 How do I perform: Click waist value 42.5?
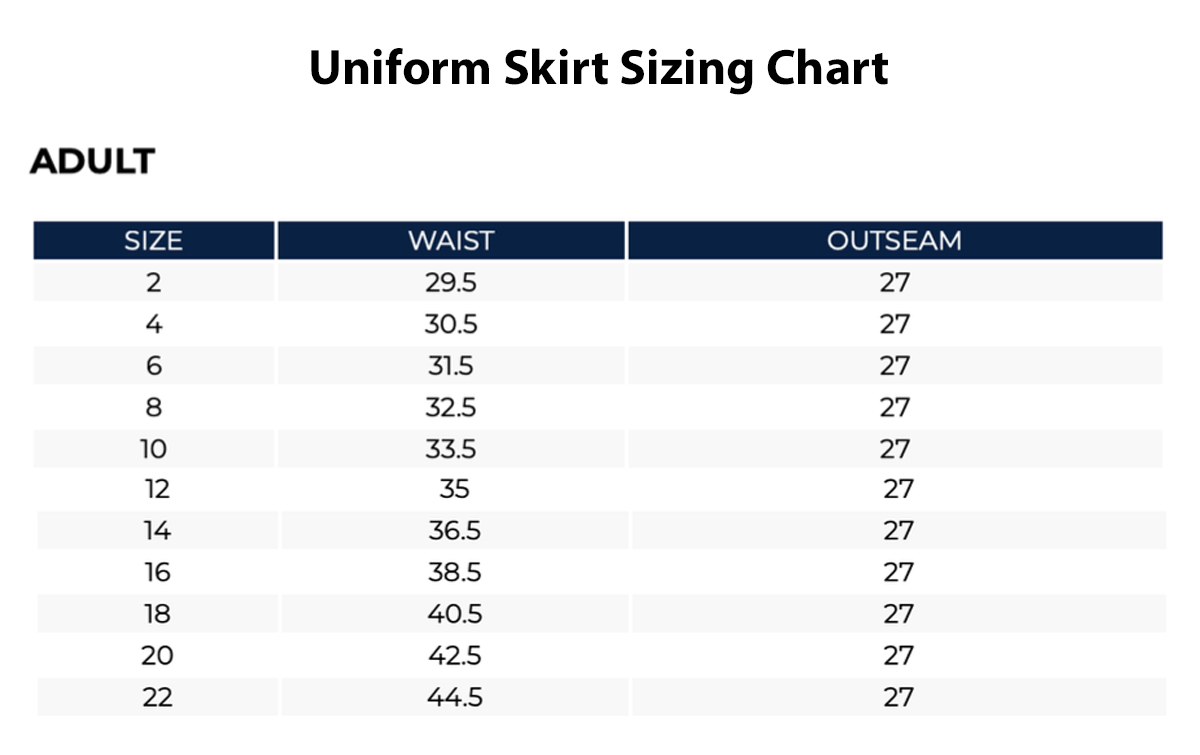tap(455, 656)
